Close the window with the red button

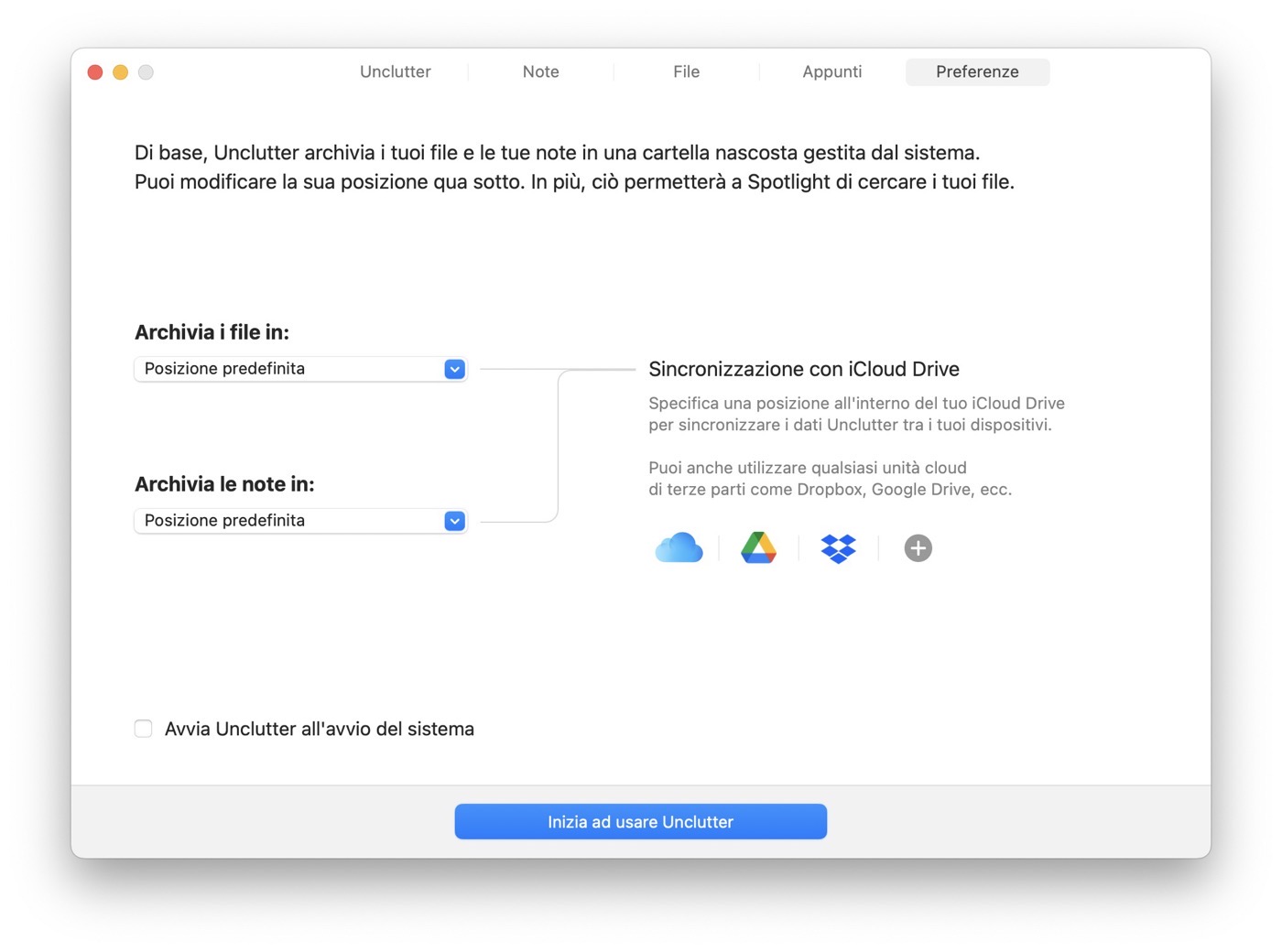[95, 72]
